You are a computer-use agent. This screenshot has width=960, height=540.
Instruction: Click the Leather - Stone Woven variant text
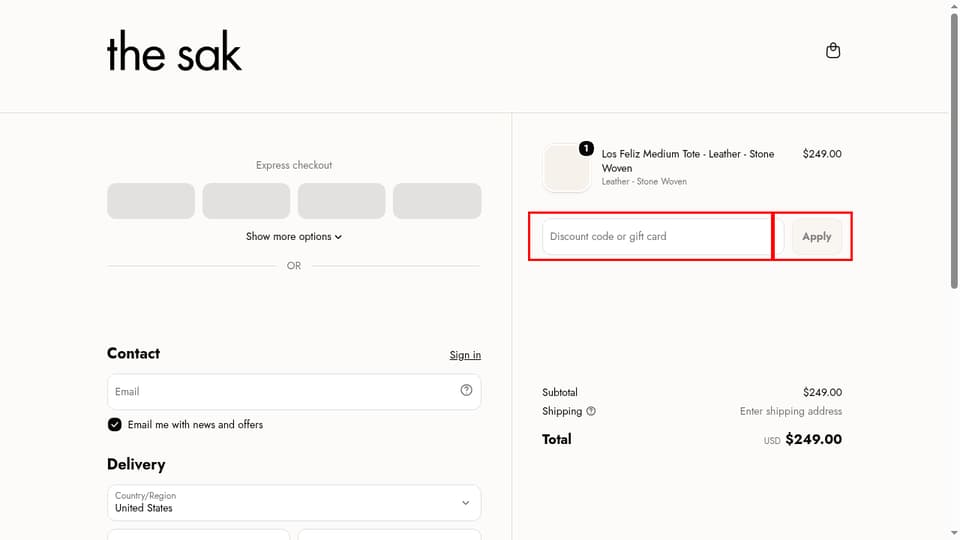pyautogui.click(x=644, y=182)
